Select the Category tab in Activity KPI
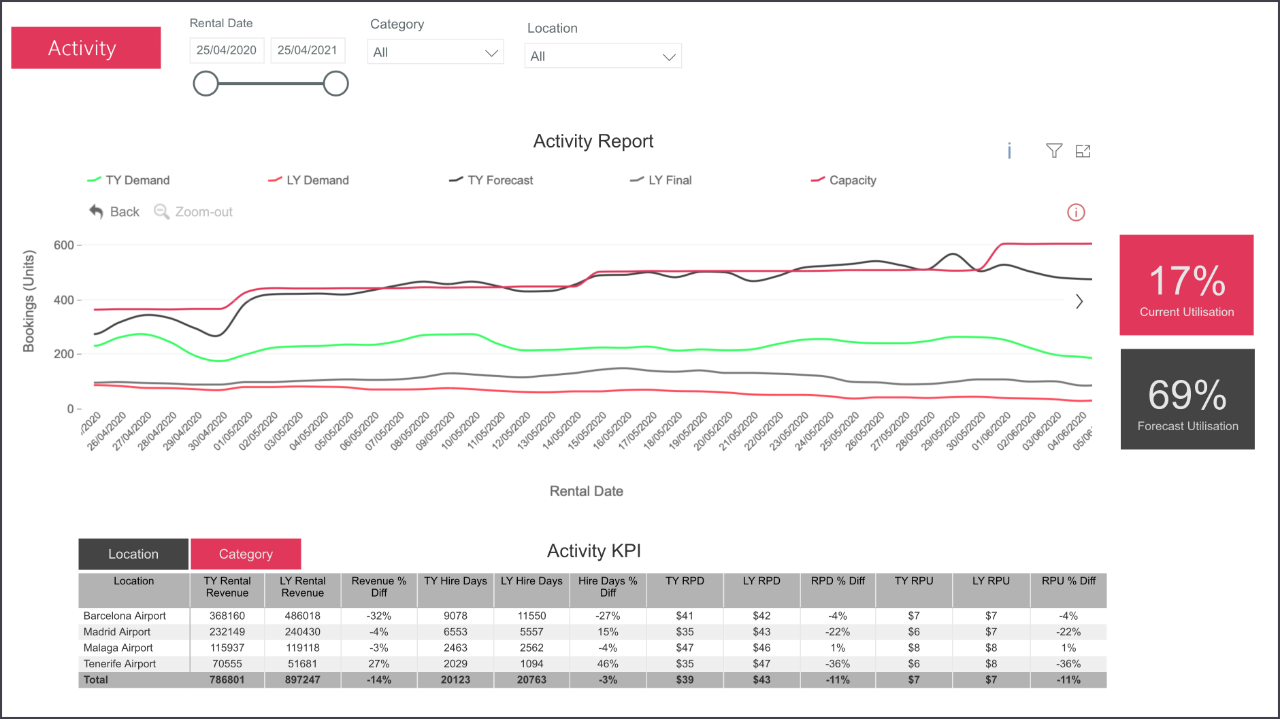 pos(245,553)
